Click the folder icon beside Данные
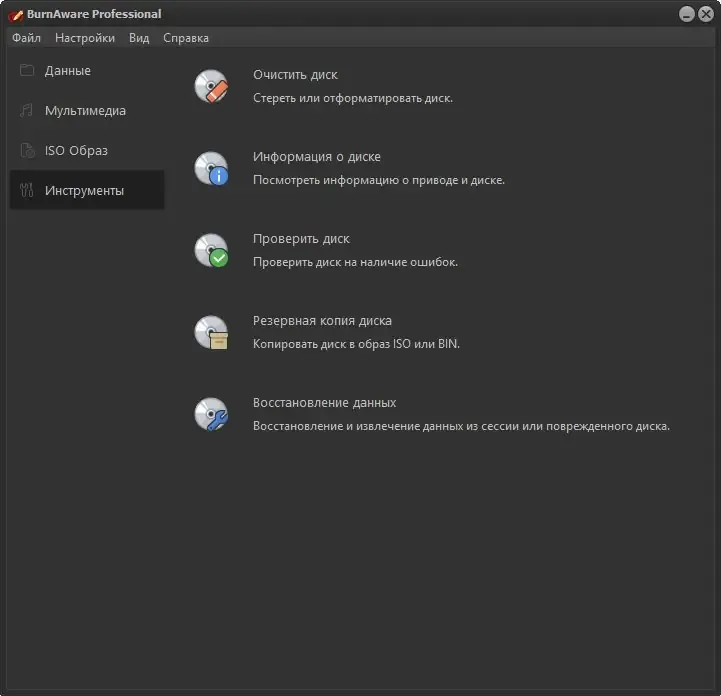 coord(27,70)
